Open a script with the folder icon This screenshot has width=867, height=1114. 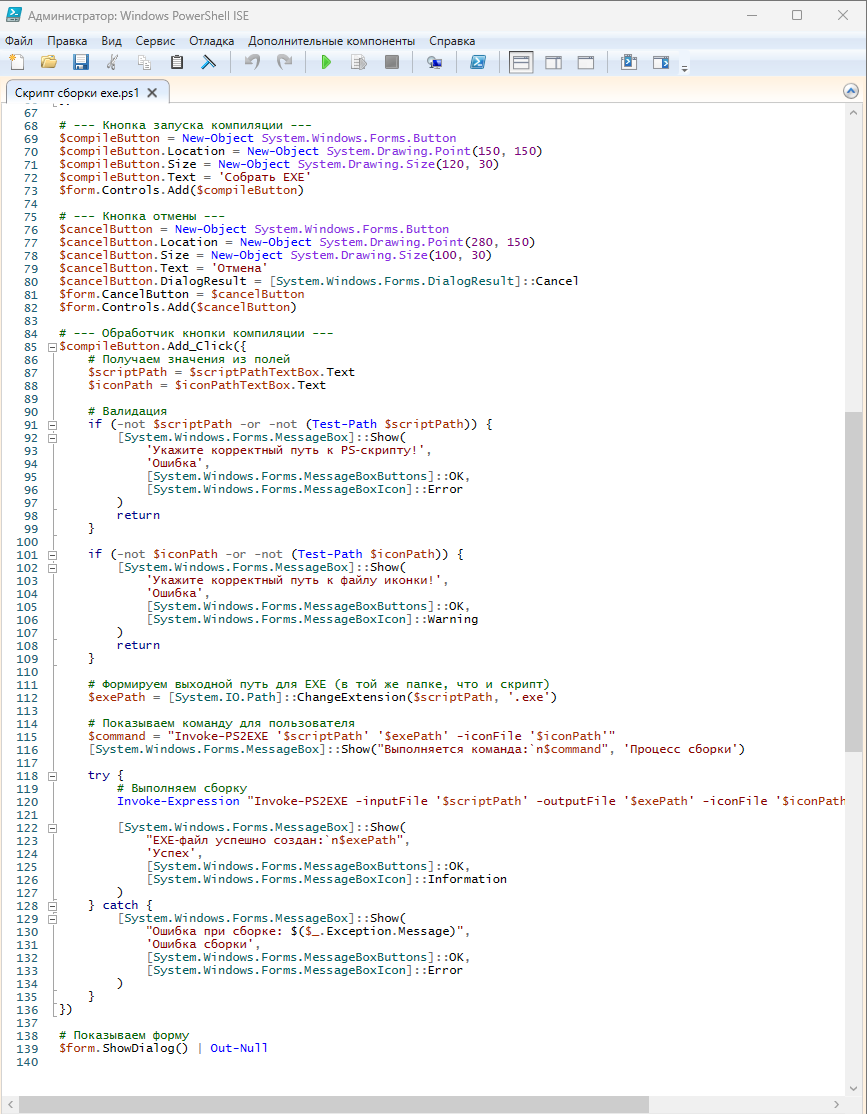pos(48,63)
